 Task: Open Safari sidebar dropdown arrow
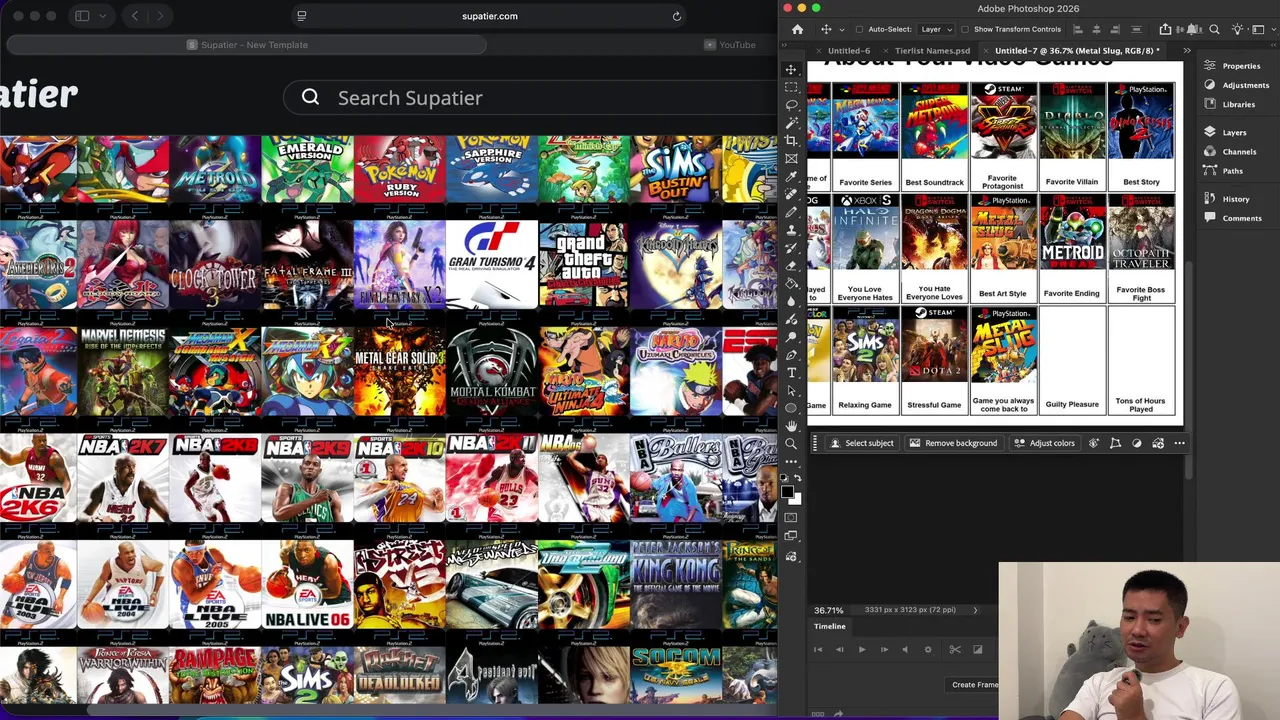pyautogui.click(x=102, y=16)
